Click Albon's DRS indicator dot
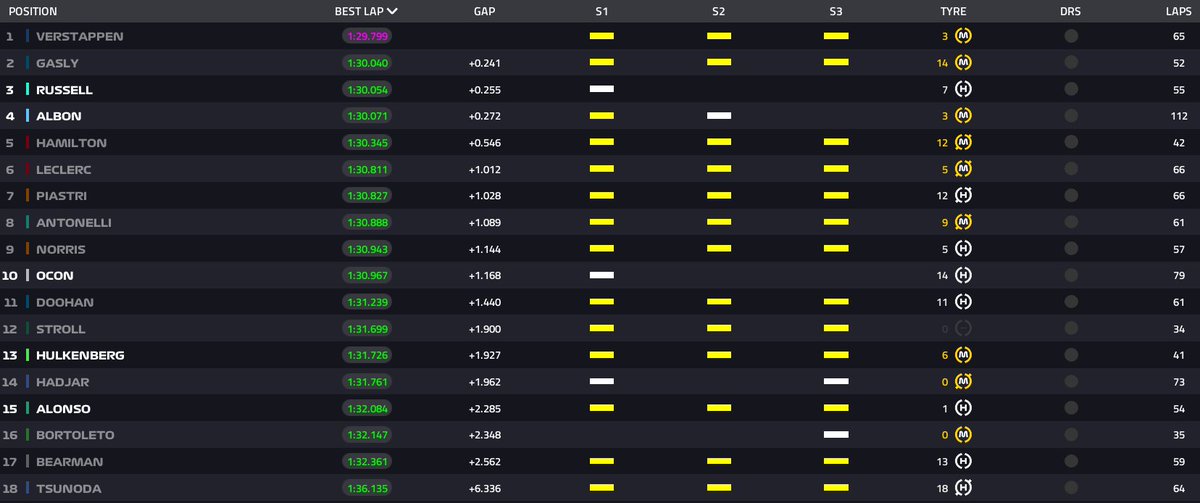This screenshot has height=503, width=1200. pyautogui.click(x=1071, y=116)
